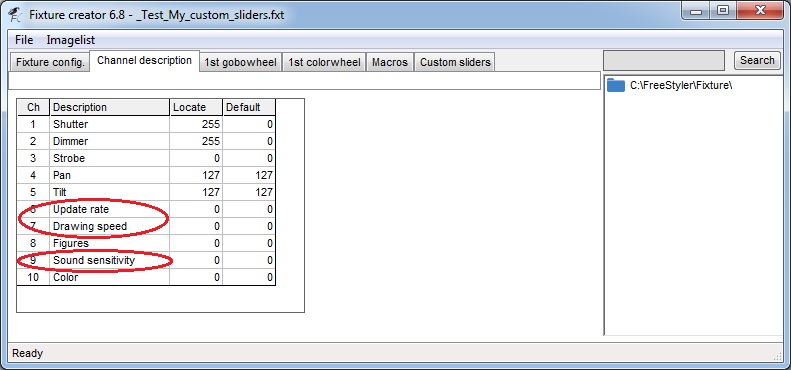
Task: Click the text field below the tabs
Action: pos(304,81)
